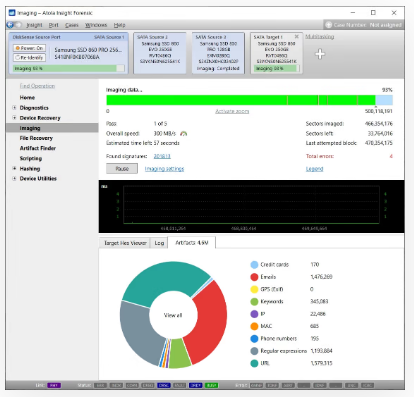414x397 pixels.
Task: Click the speedometer icon next to overall speed
Action: coord(184,134)
